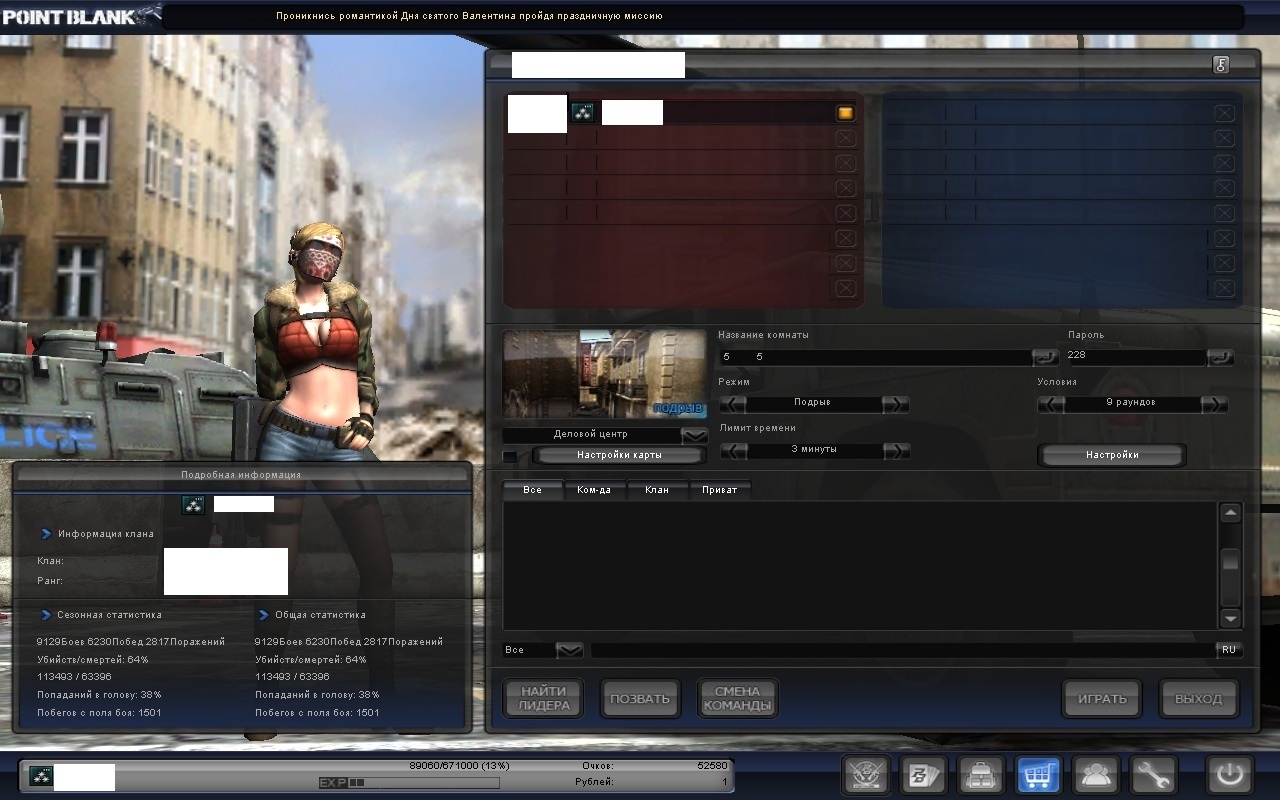Confirm password with enter arrow icon
Image resolution: width=1280 pixels, height=800 pixels.
click(1220, 357)
